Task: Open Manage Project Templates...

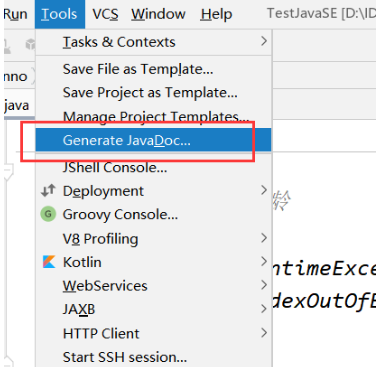Action: (153, 117)
